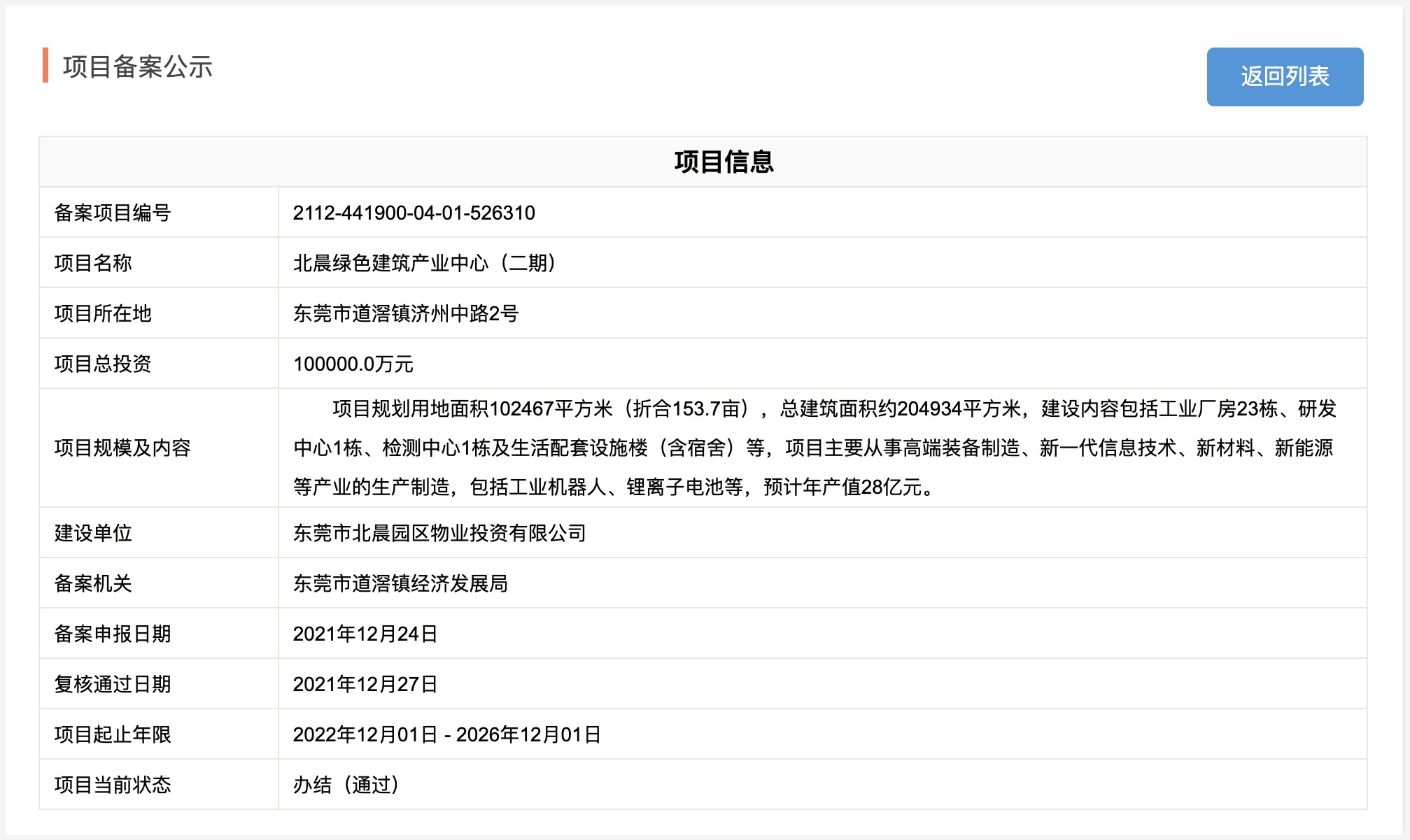The width and height of the screenshot is (1410, 840).
Task: Click the 项目总投资 label
Action: 103,364
